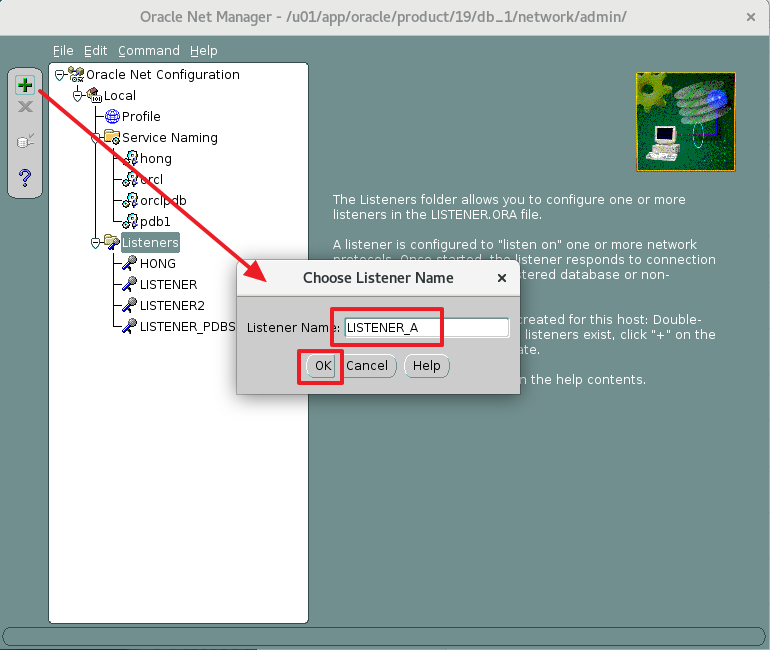Click the Oracle Net Configuration root icon
Viewport: 770px width, 650px height.
pyautogui.click(x=76, y=75)
